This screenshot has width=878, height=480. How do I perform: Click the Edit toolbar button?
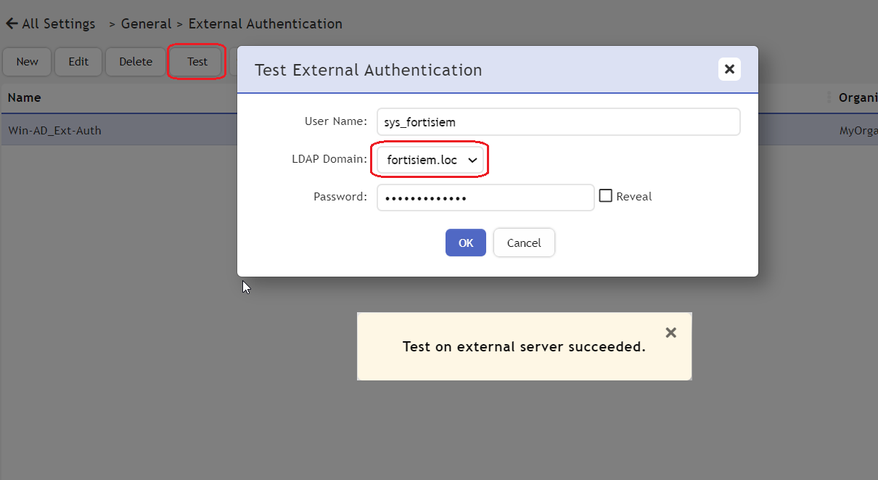tap(78, 62)
